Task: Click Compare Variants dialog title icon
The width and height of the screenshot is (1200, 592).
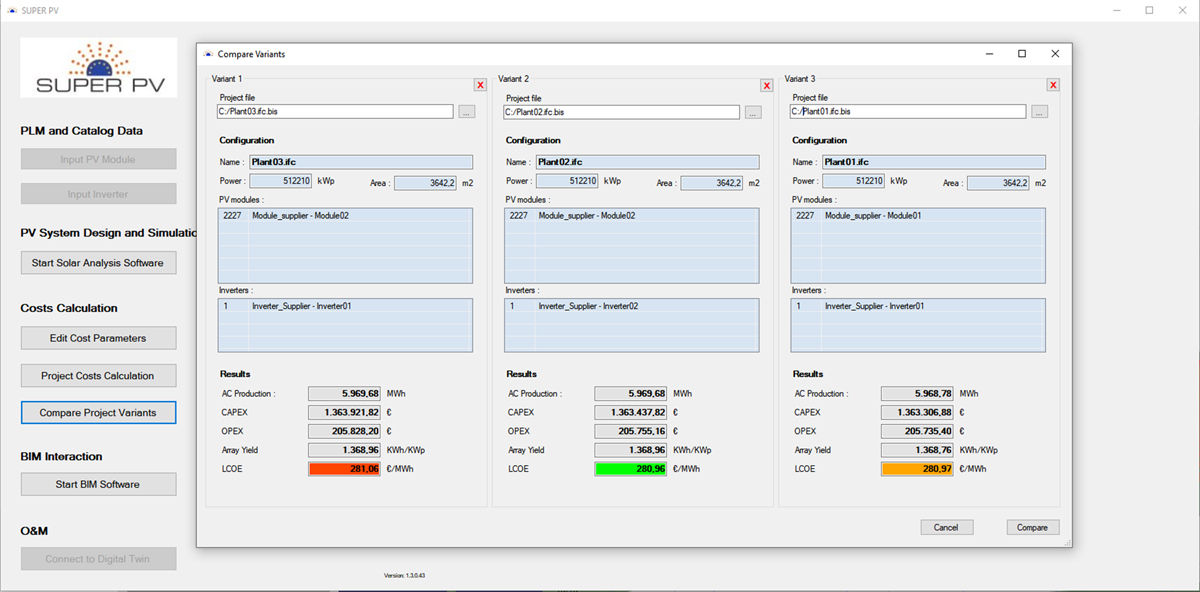Action: pos(208,54)
